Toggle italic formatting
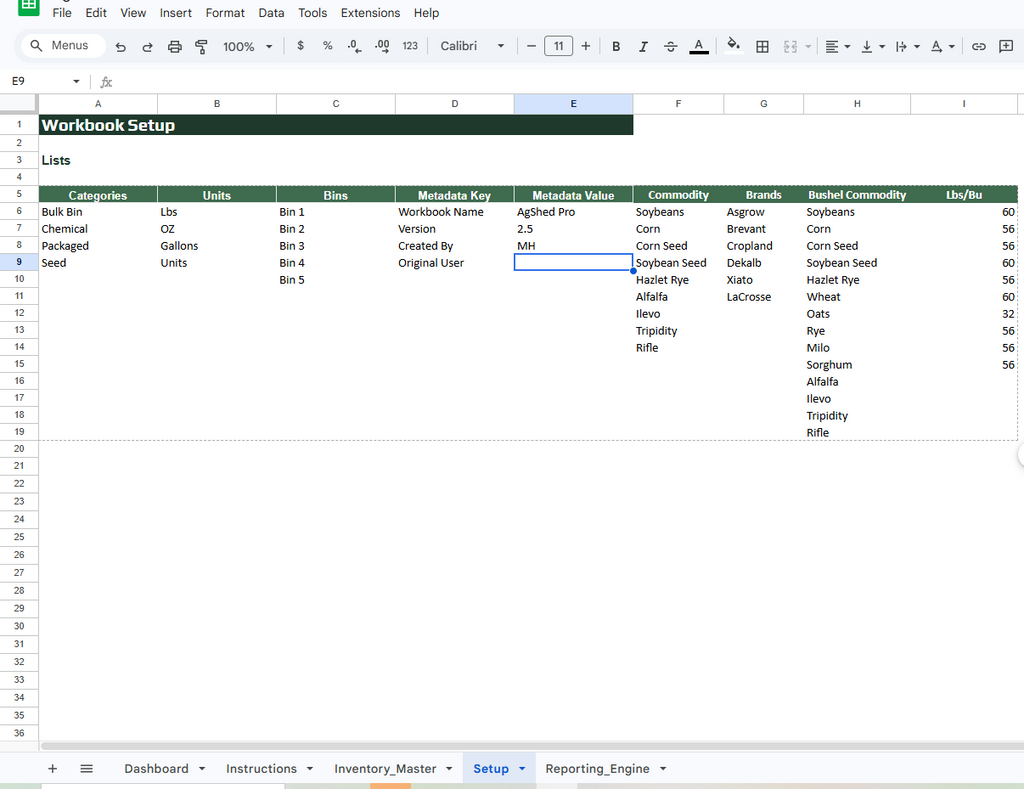 click(643, 46)
